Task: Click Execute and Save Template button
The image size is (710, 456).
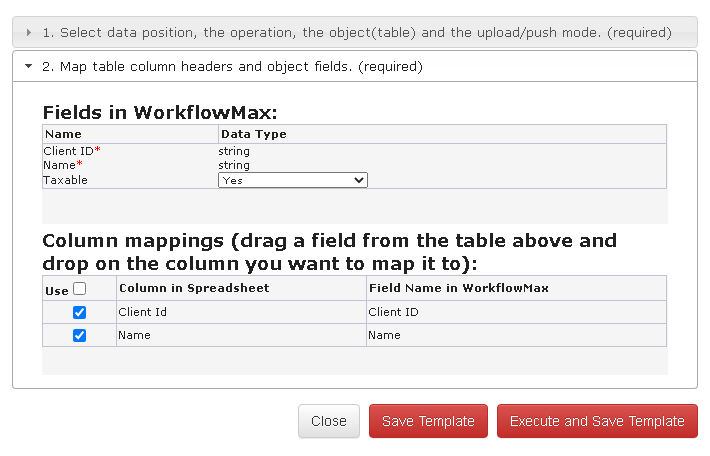Action: click(x=597, y=421)
